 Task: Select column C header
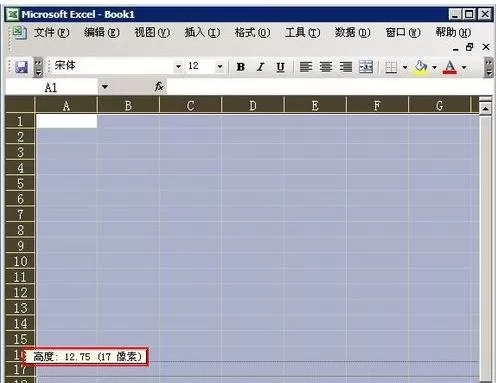click(190, 105)
